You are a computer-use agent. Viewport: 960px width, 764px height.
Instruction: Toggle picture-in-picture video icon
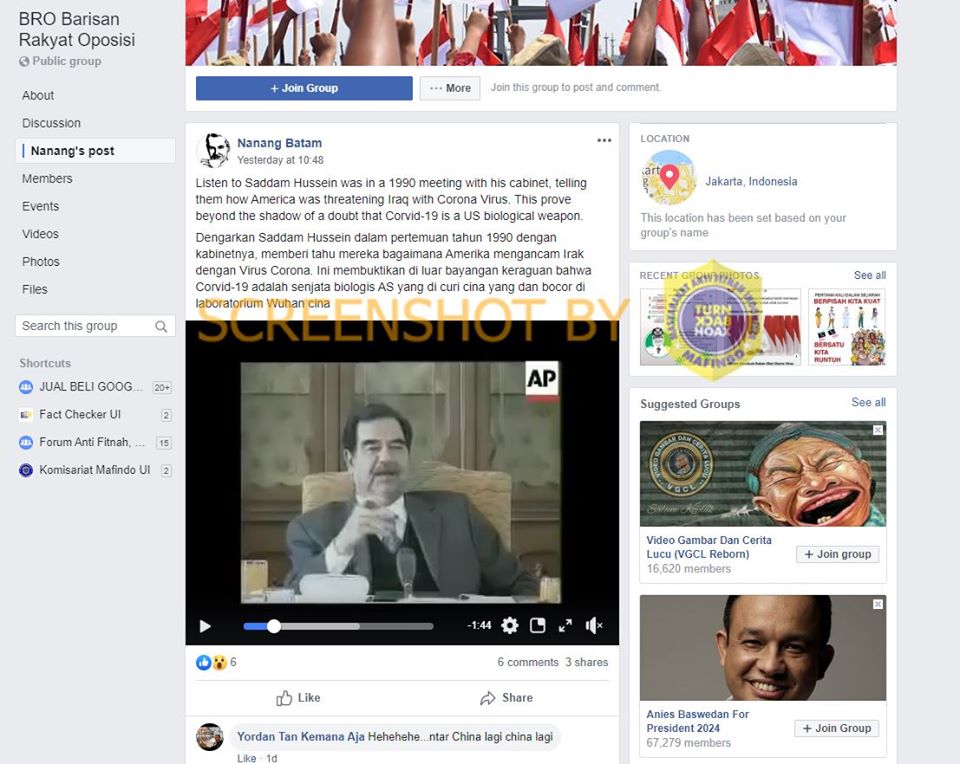pos(538,625)
